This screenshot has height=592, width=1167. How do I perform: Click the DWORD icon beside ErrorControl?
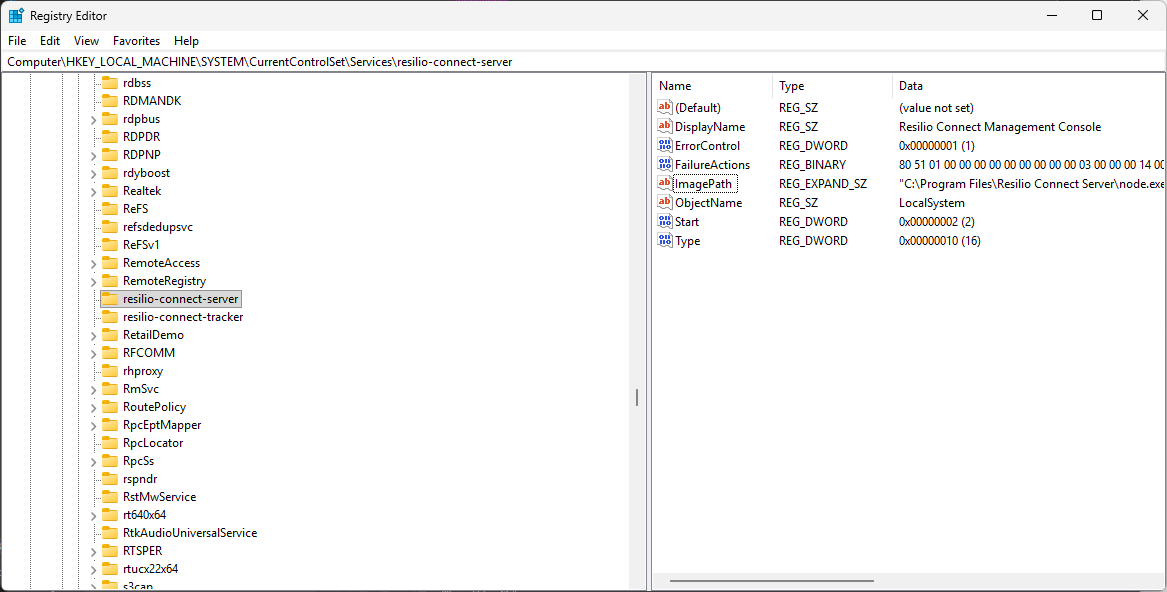pos(665,146)
